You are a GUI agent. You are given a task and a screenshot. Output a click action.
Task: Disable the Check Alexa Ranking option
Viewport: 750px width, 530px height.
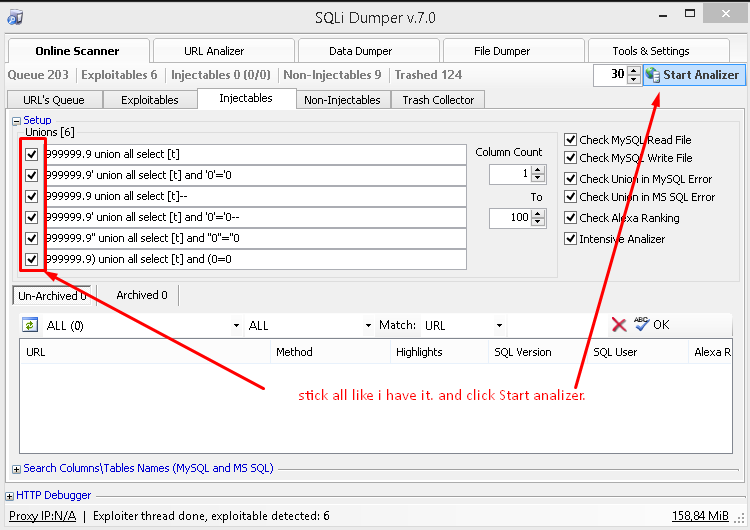[571, 218]
